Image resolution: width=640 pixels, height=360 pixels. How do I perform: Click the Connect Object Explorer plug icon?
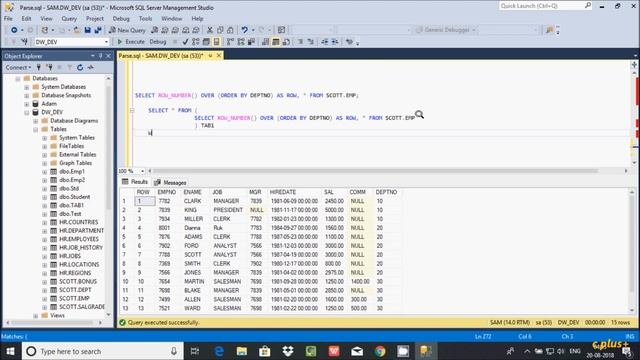(x=39, y=67)
